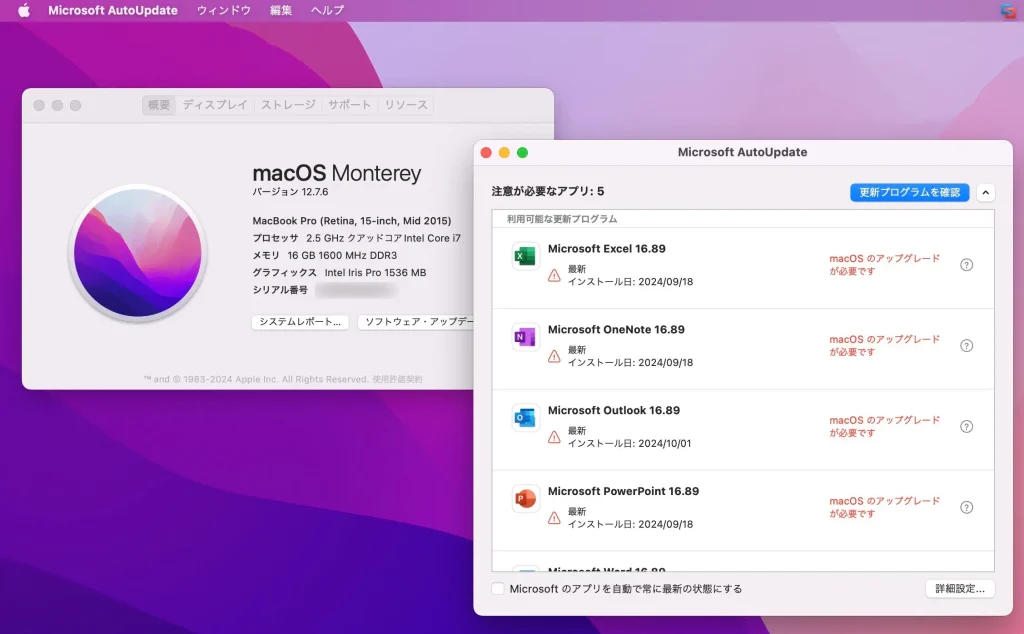Click PowerPoint's macOS upgrade required message
This screenshot has height=634, width=1024.
[885, 508]
